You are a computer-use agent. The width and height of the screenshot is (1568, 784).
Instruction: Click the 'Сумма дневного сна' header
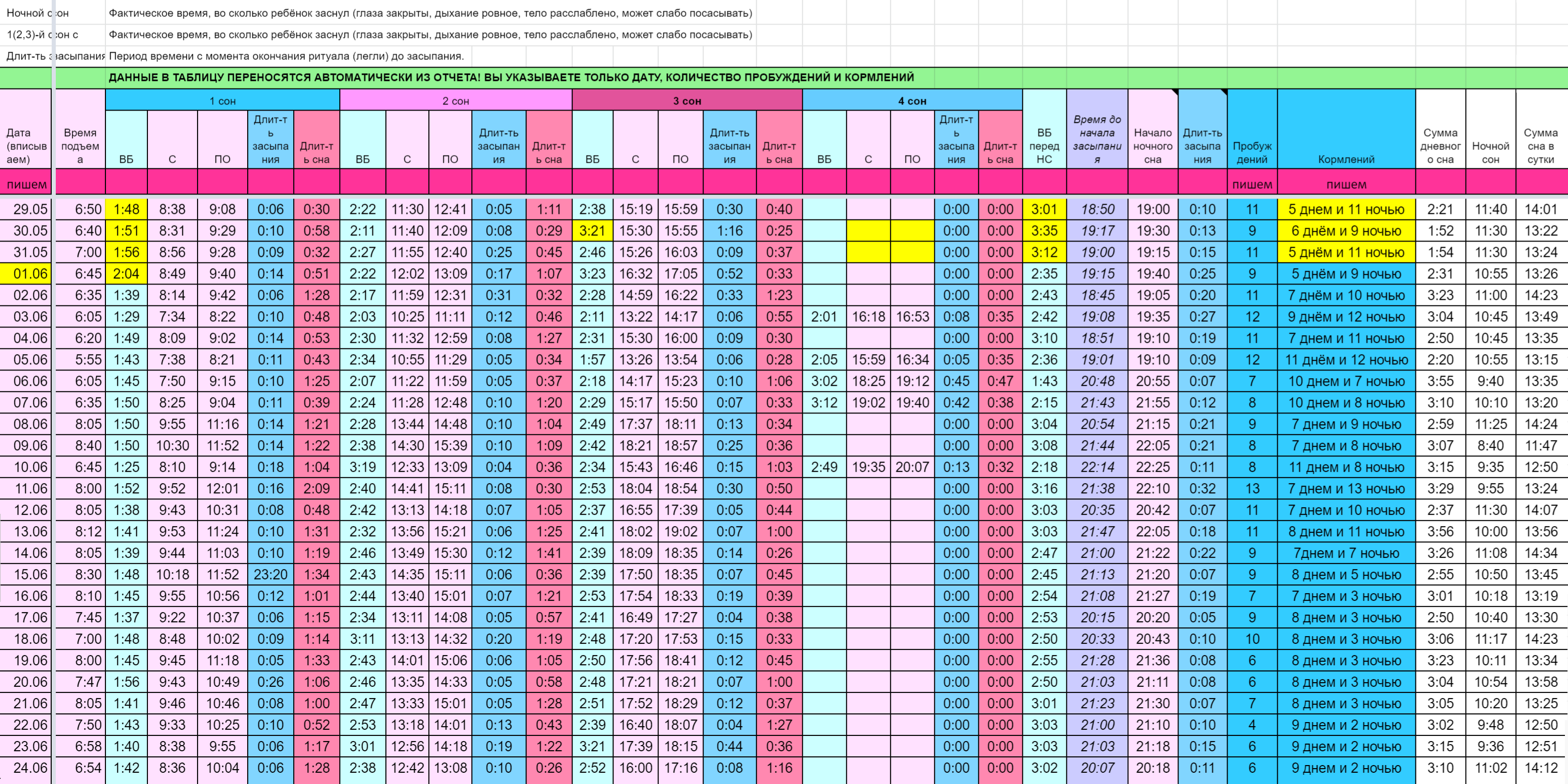(1440, 129)
